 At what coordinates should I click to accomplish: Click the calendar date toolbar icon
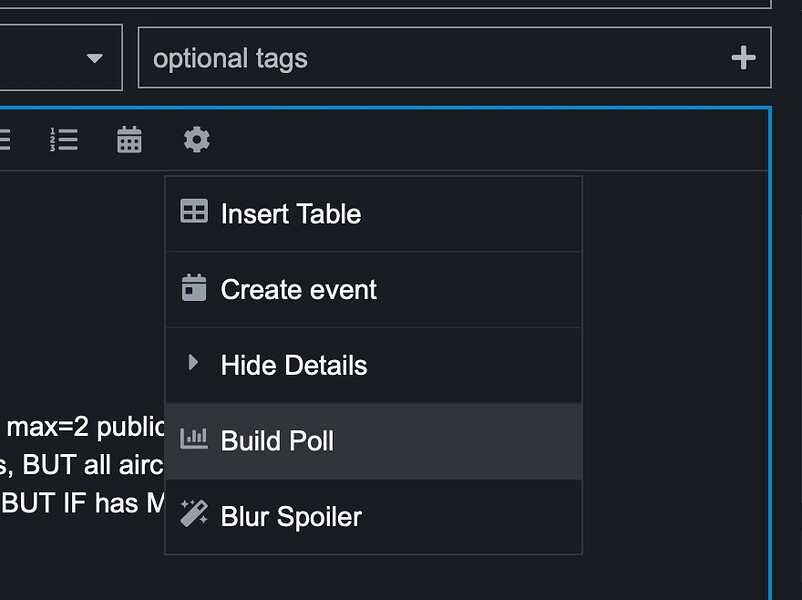(x=129, y=139)
